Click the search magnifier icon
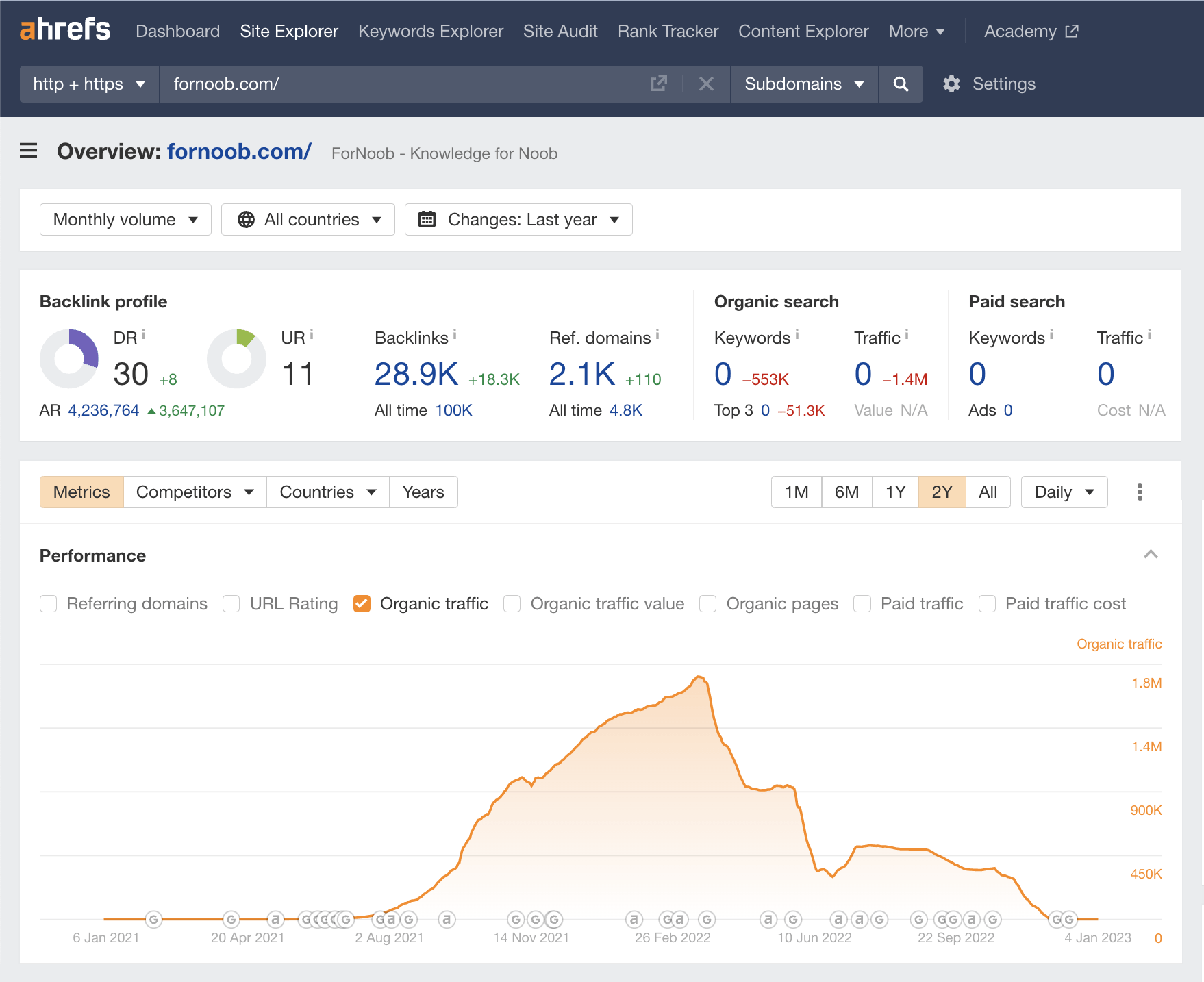This screenshot has width=1204, height=982. click(901, 84)
